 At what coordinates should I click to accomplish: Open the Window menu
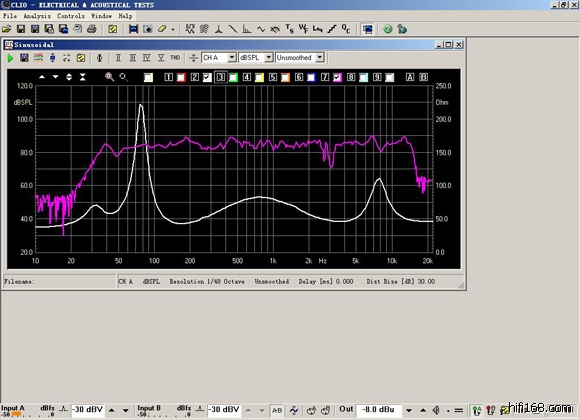pyautogui.click(x=101, y=16)
